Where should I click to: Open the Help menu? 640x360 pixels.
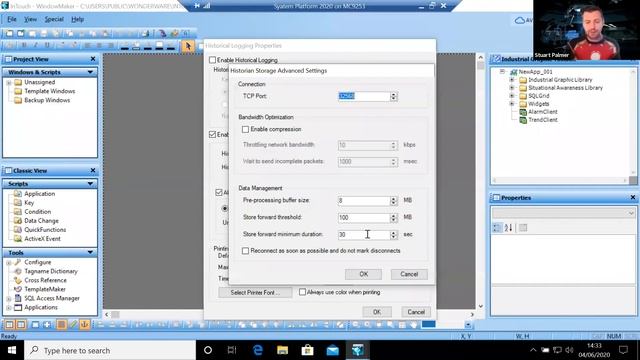(77, 19)
